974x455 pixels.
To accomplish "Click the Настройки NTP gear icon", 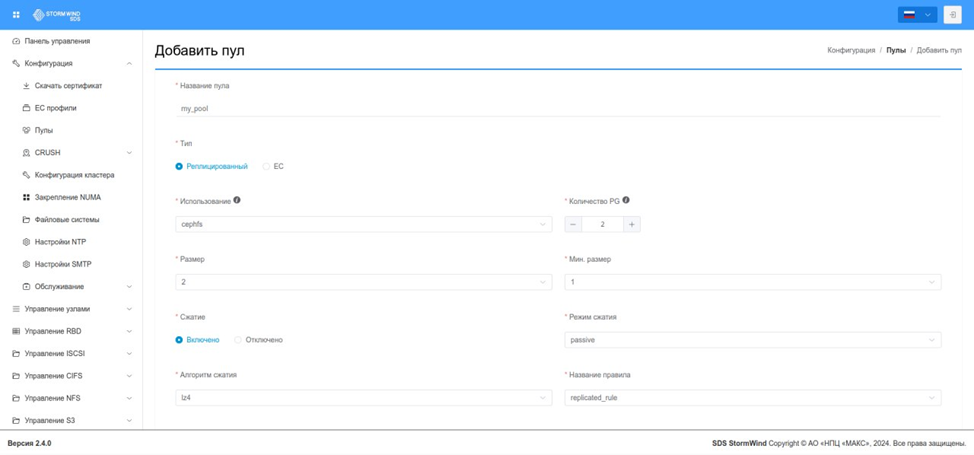I will coord(26,242).
